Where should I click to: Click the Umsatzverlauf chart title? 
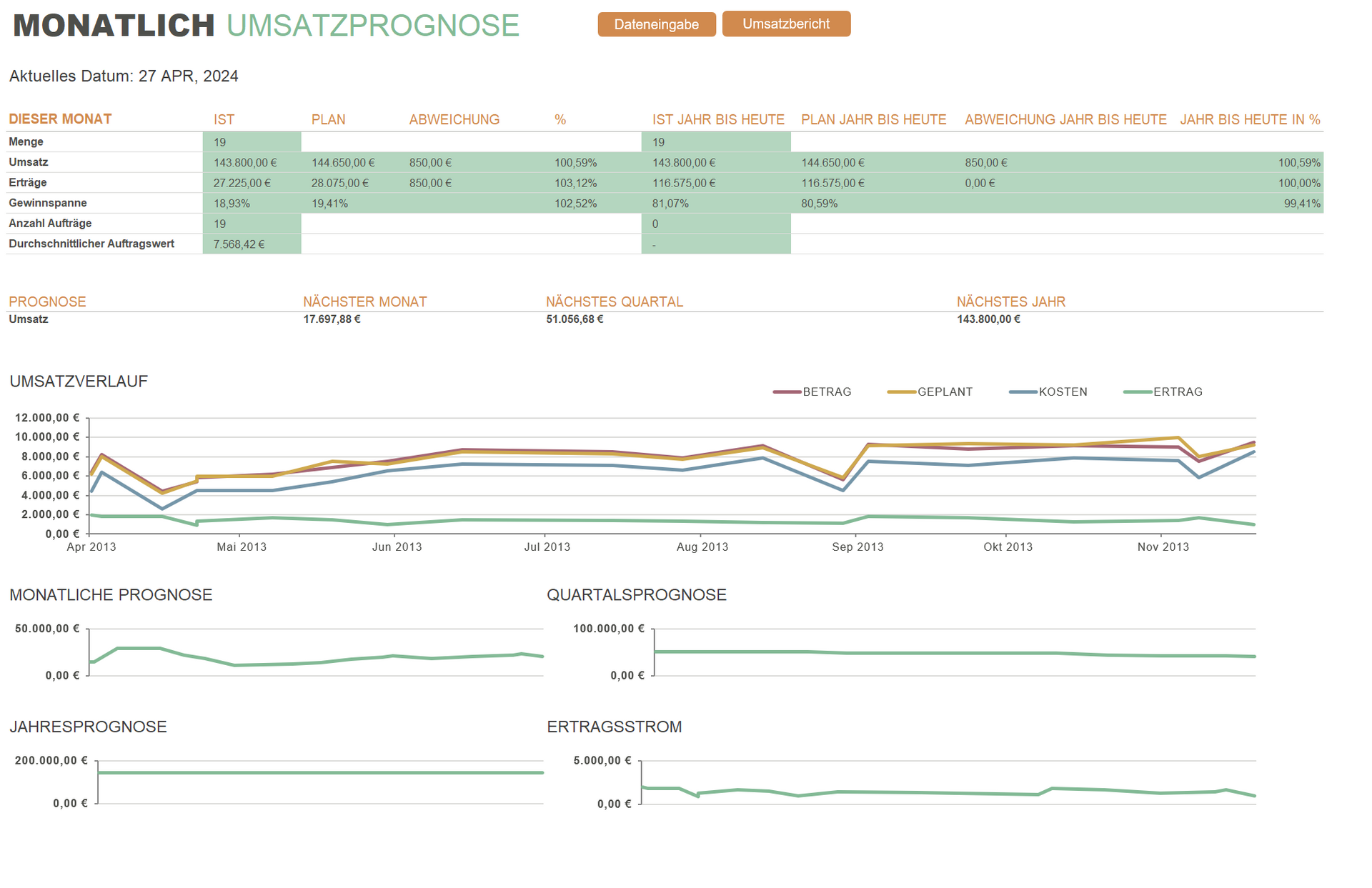coord(79,381)
